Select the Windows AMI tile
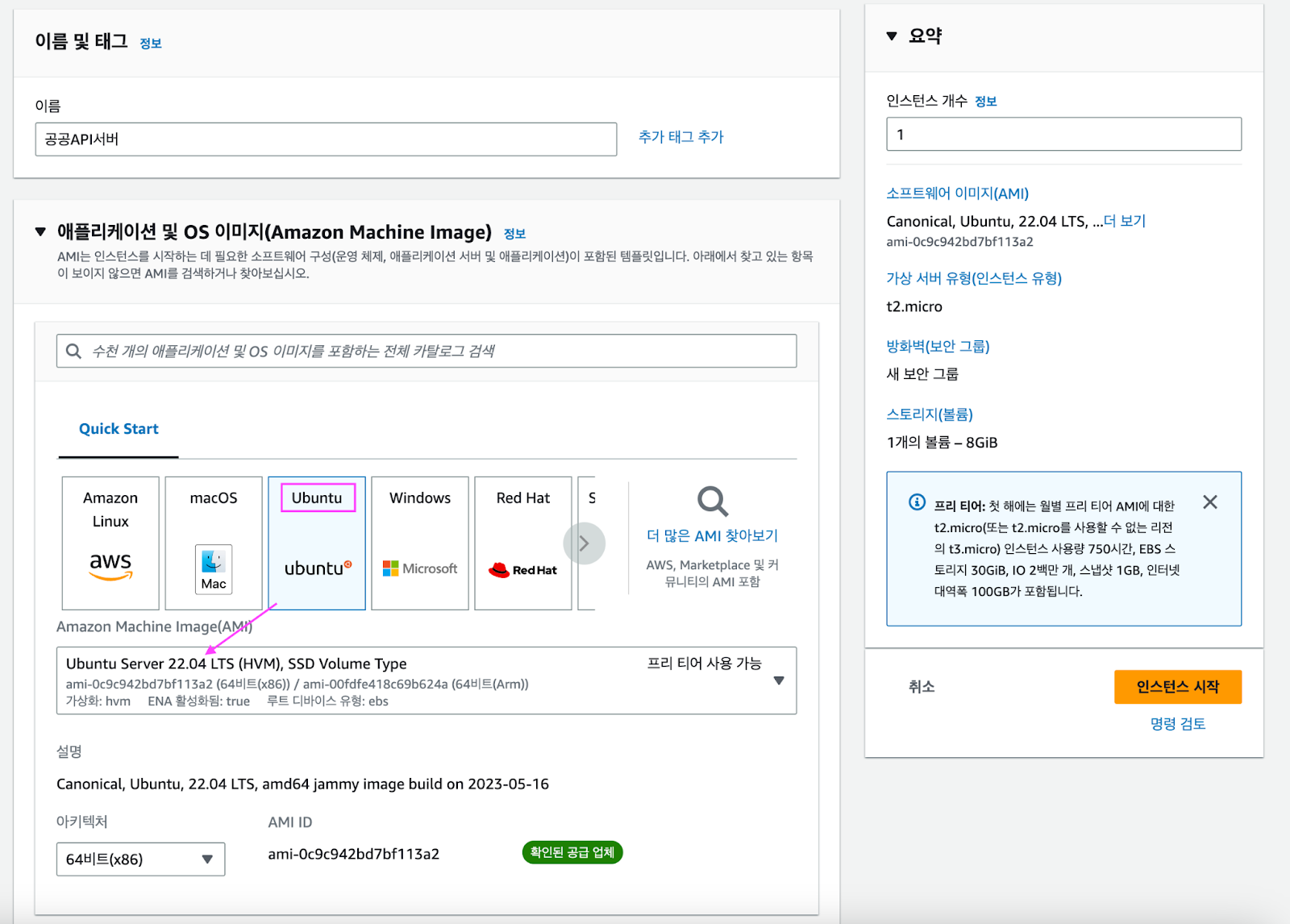 (x=420, y=543)
